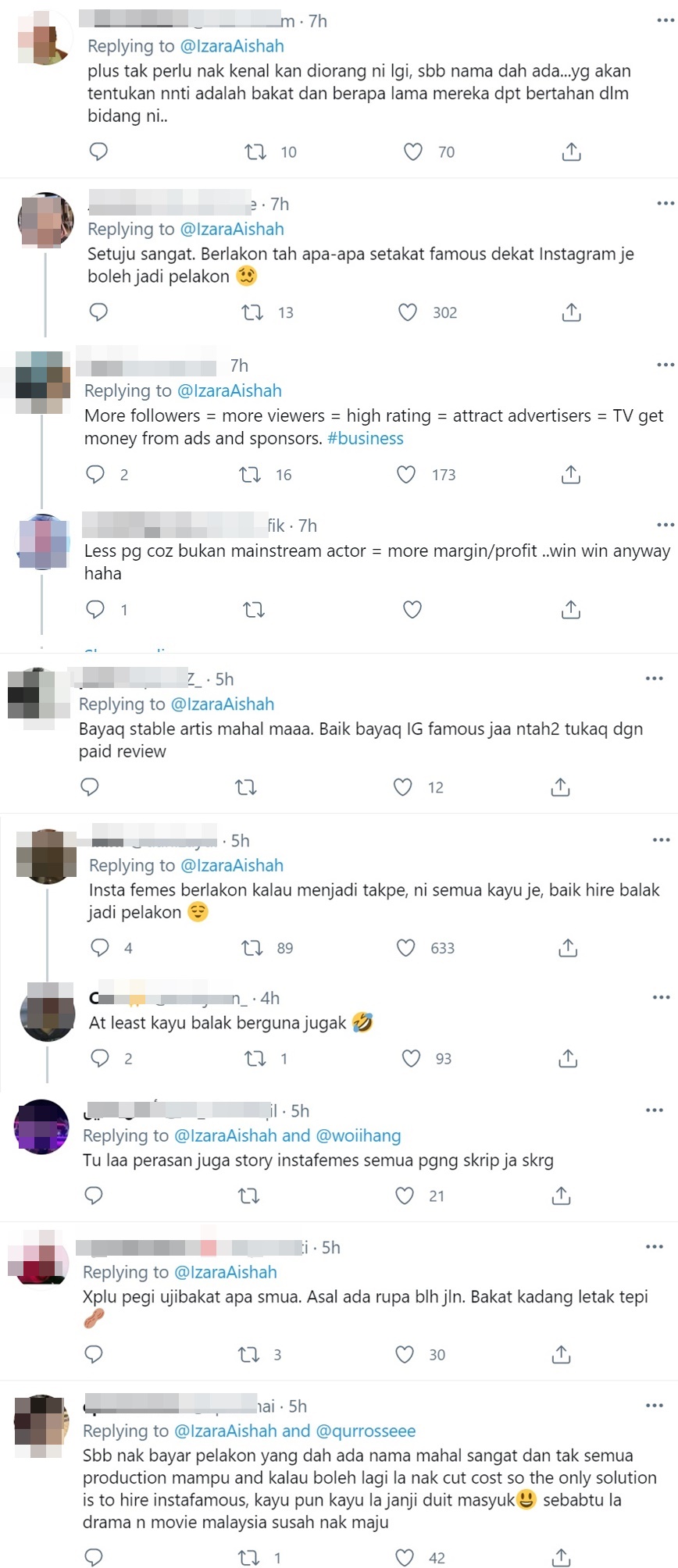Image resolution: width=678 pixels, height=1568 pixels.
Task: Reply to the '#business' tweet
Action: [95, 474]
